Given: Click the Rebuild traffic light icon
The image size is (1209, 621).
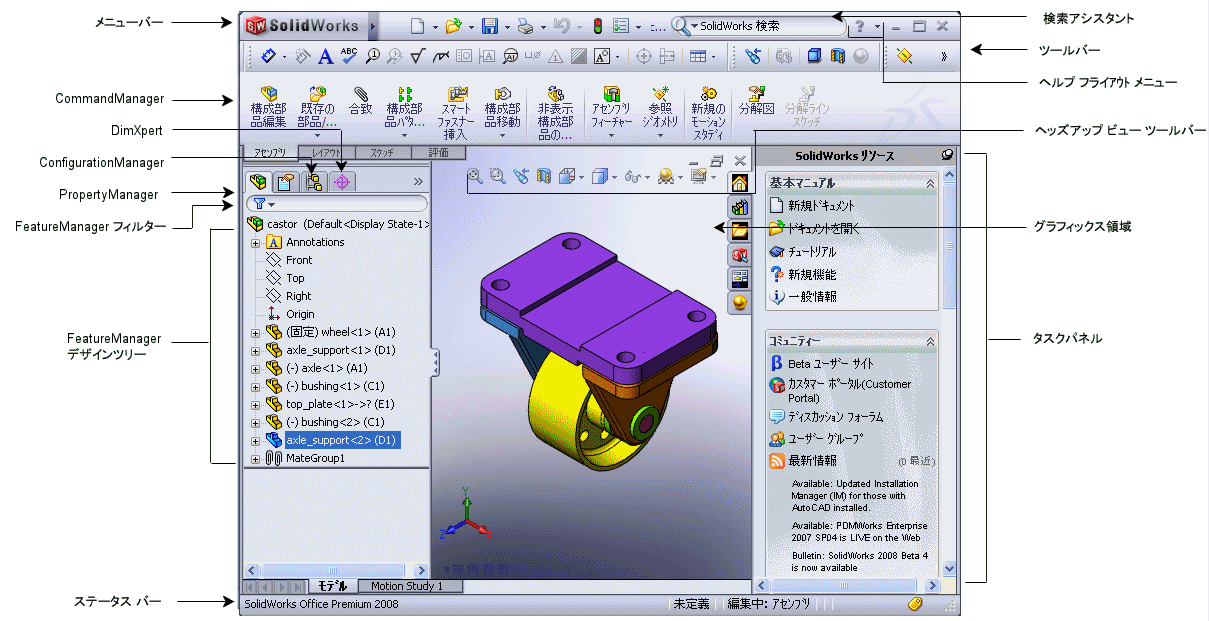Looking at the screenshot, I should click(598, 26).
